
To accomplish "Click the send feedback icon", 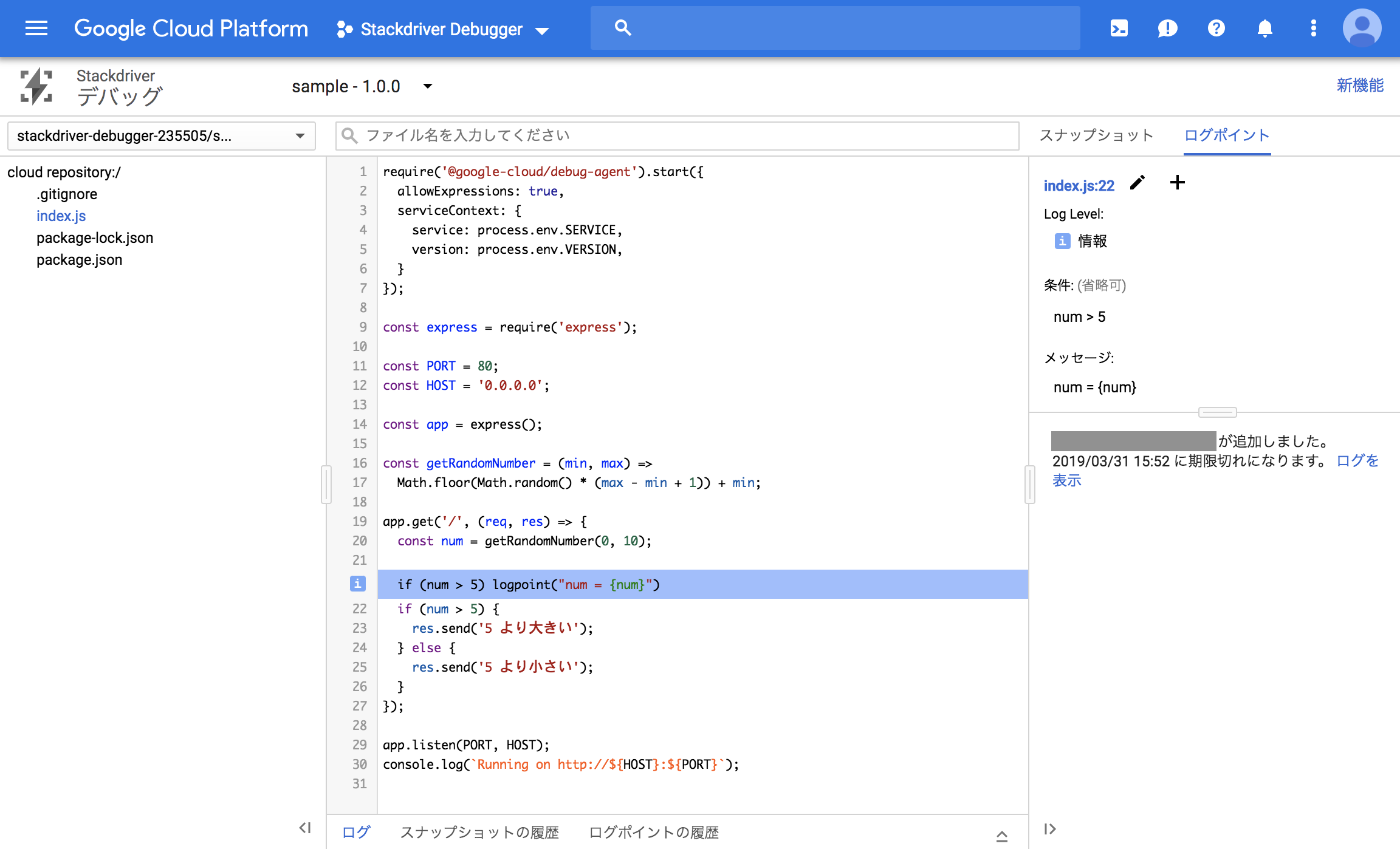I will click(1167, 29).
